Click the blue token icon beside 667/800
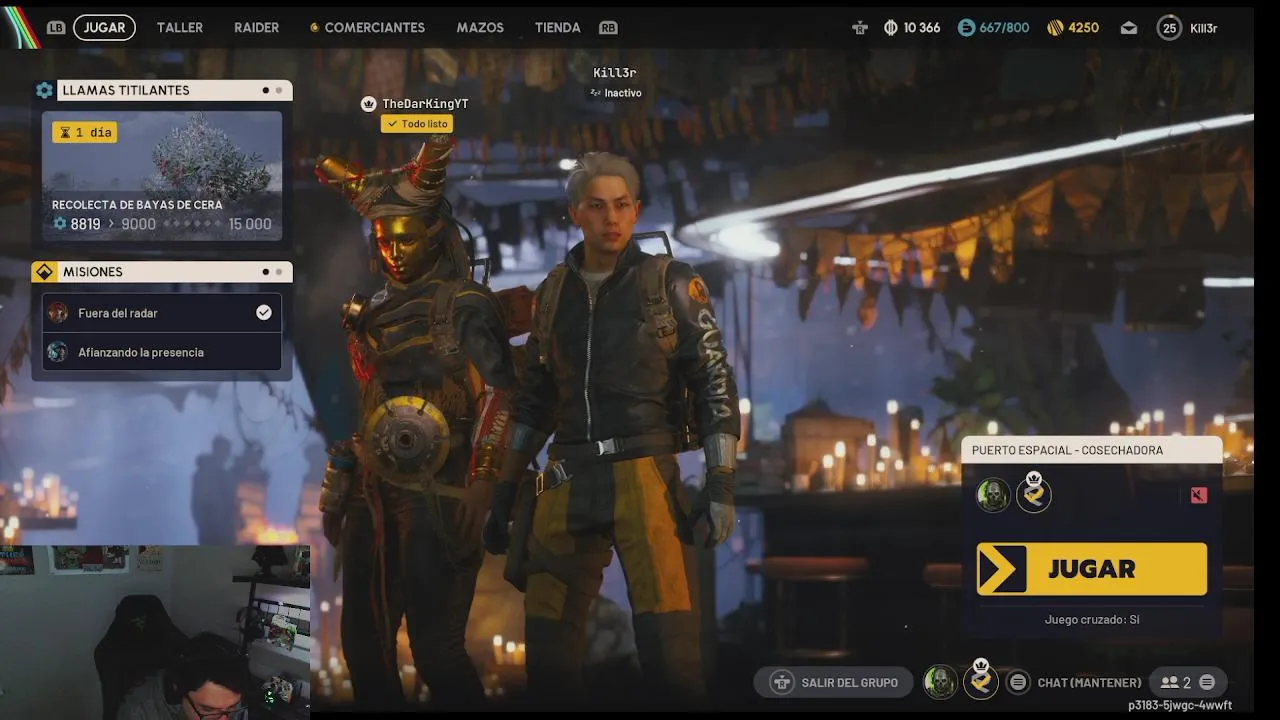Image resolution: width=1280 pixels, height=720 pixels. coord(966,28)
